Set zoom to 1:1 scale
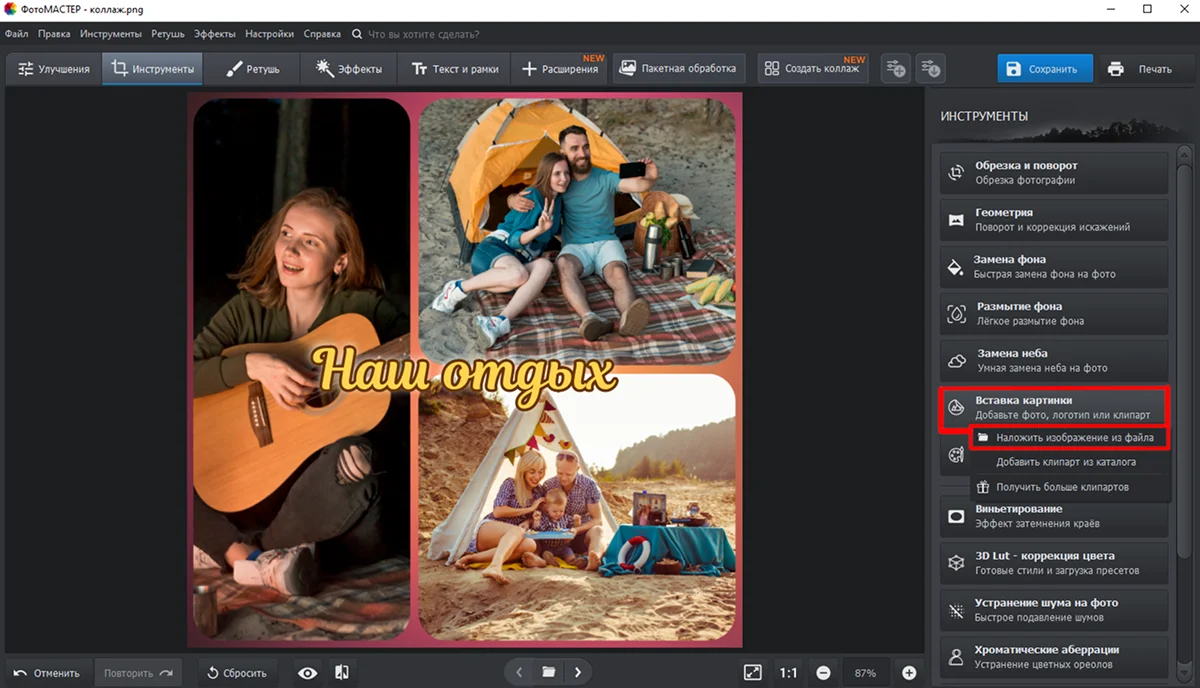 [788, 673]
